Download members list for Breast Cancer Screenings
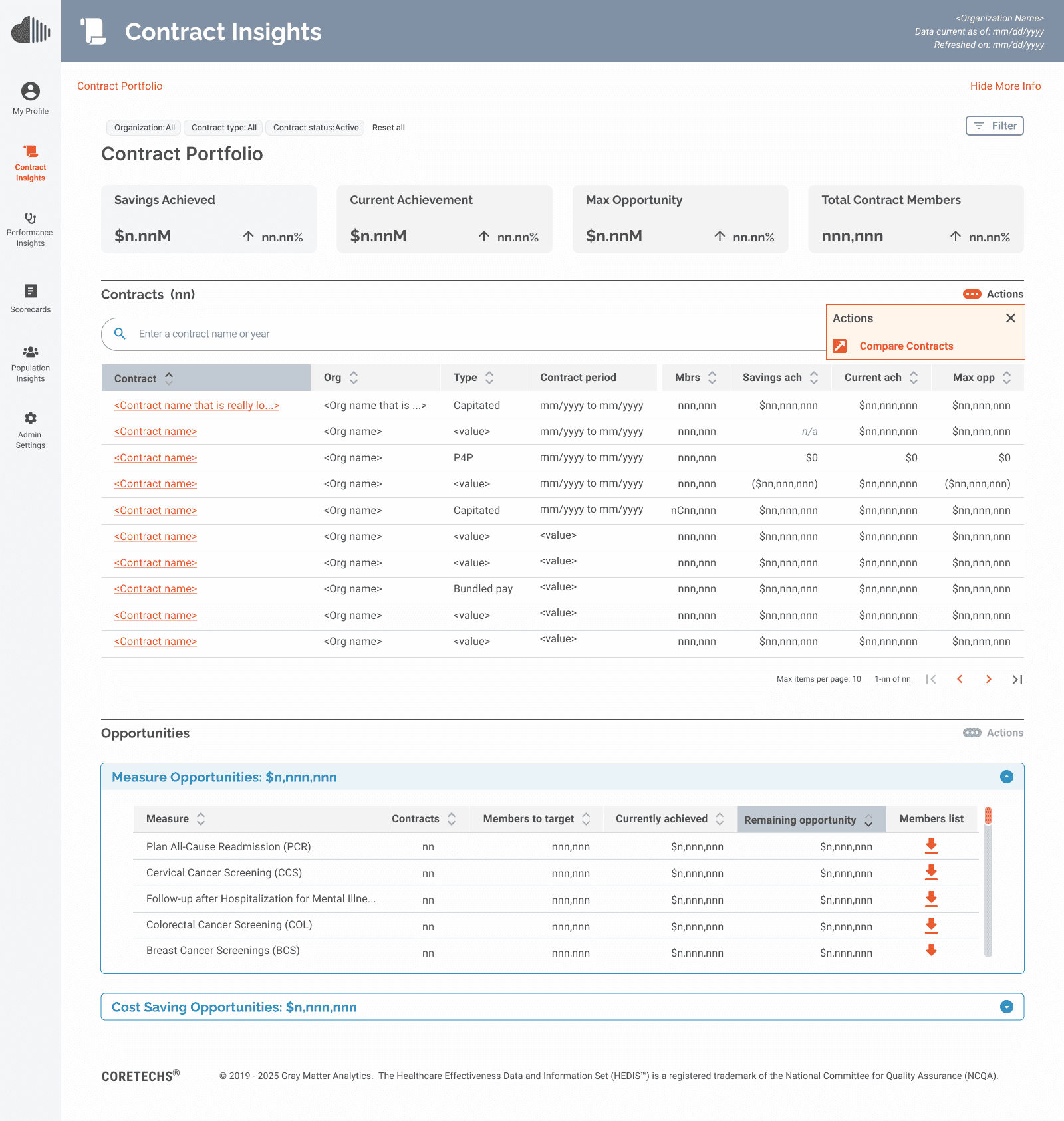This screenshot has height=1121, width=1064. tap(932, 951)
